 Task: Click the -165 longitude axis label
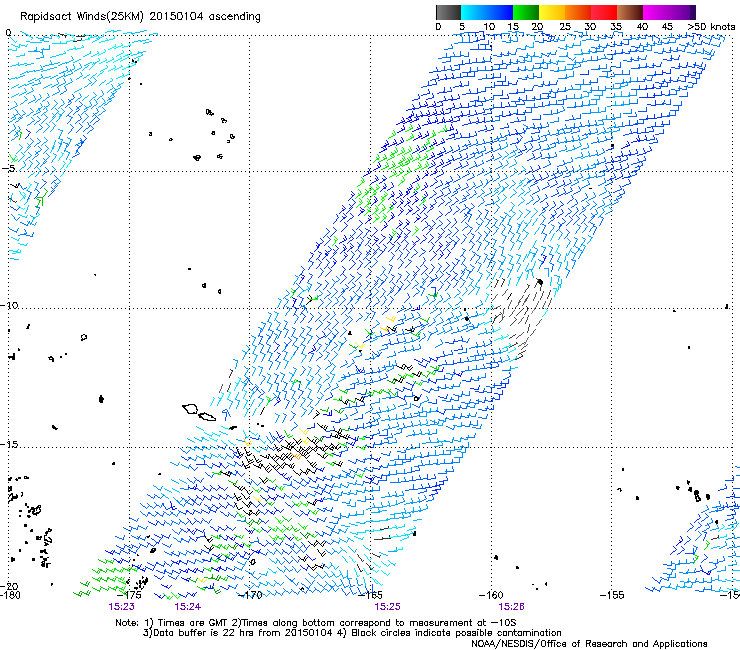pos(370,595)
